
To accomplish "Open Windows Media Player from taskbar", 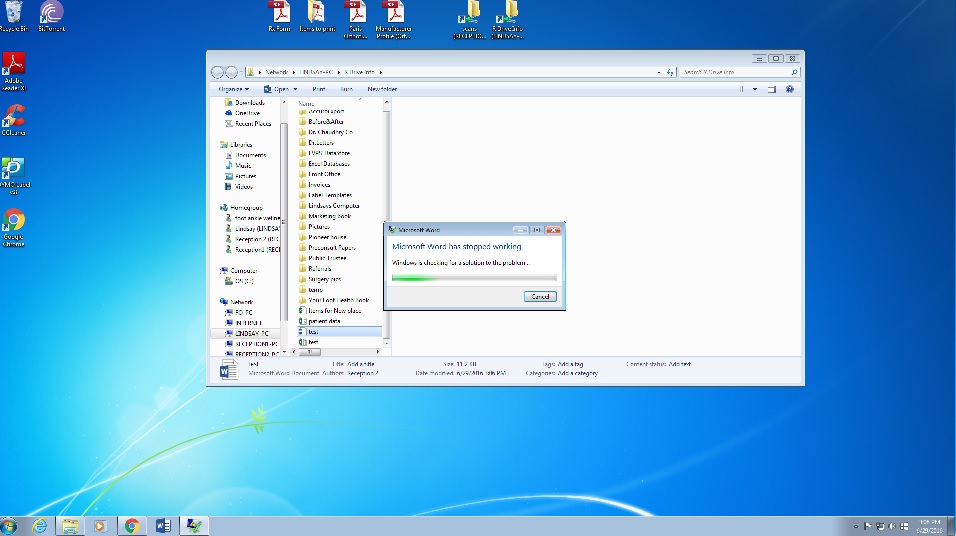I will coord(100,526).
